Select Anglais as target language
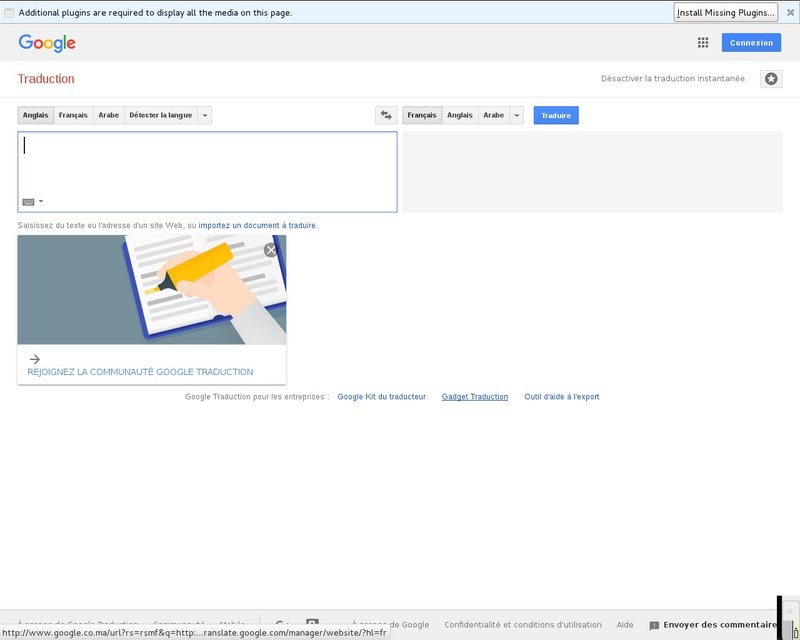Screen dimensions: 800x640 (460, 115)
